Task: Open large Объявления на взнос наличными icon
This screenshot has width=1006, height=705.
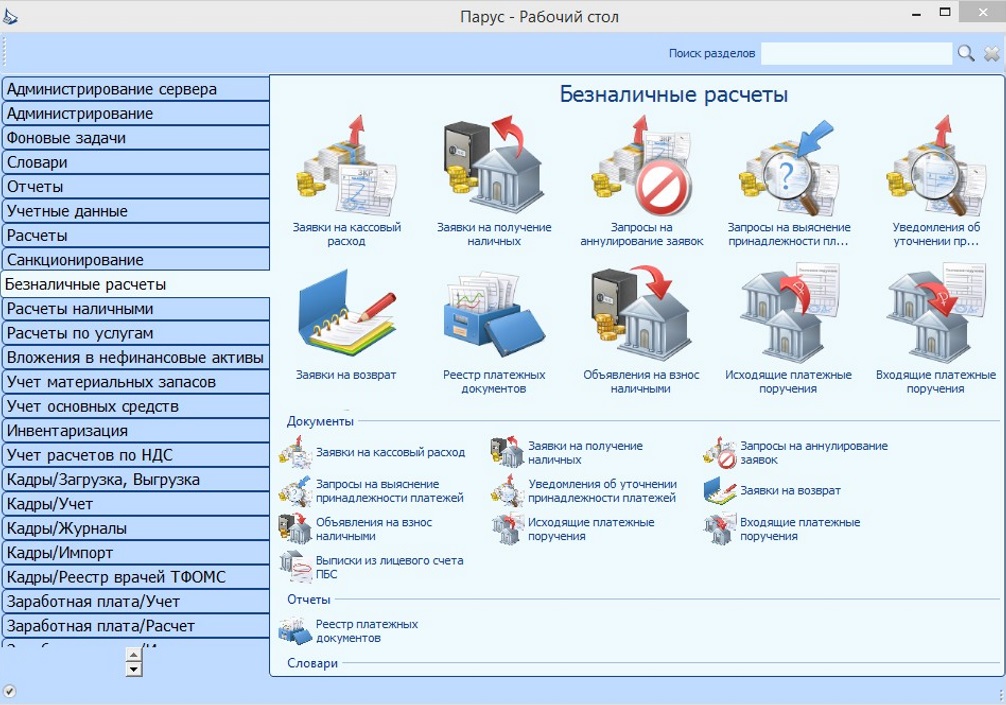Action: tap(641, 312)
